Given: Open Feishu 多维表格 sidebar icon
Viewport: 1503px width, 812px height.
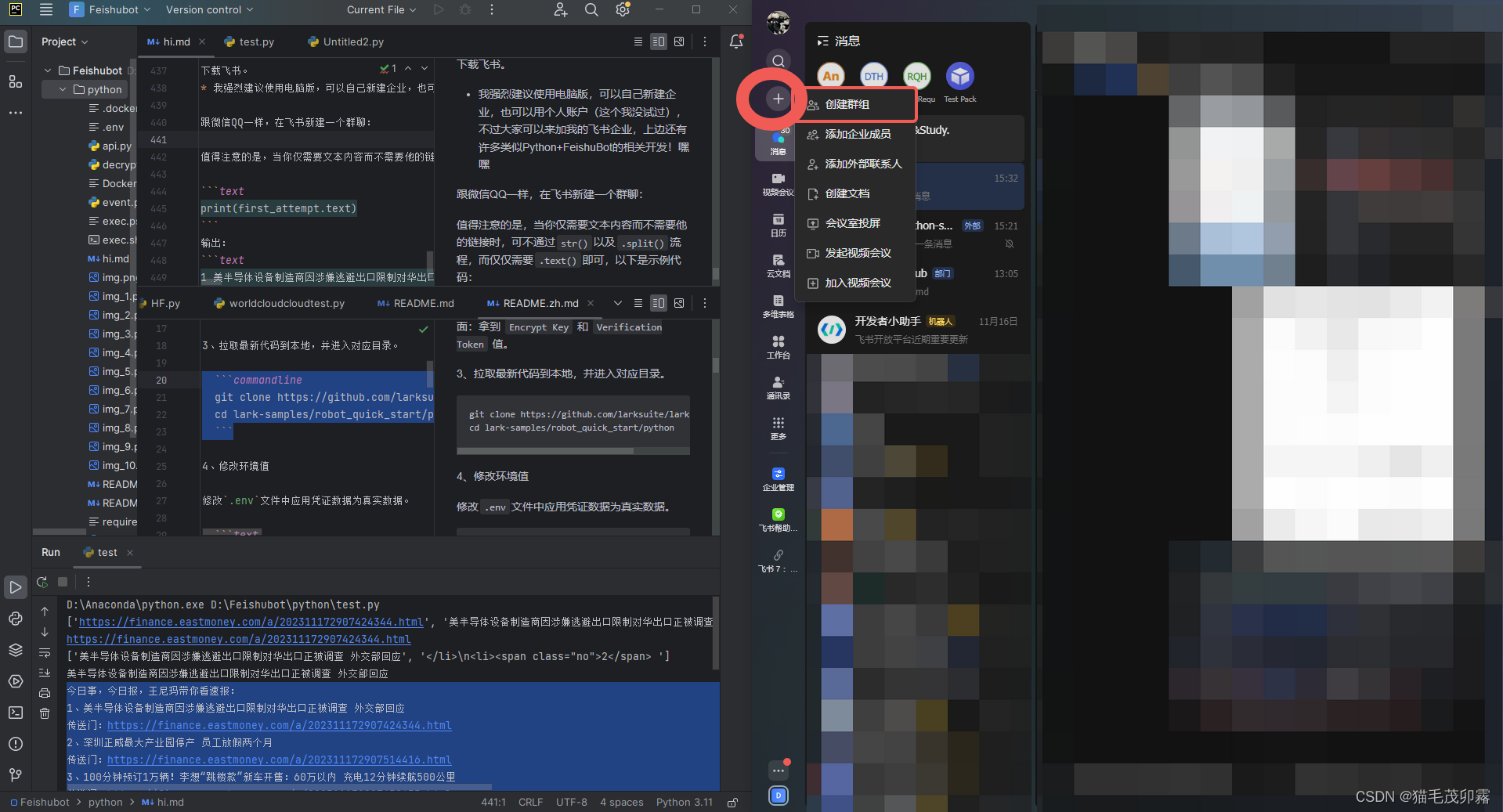Looking at the screenshot, I should click(x=778, y=306).
